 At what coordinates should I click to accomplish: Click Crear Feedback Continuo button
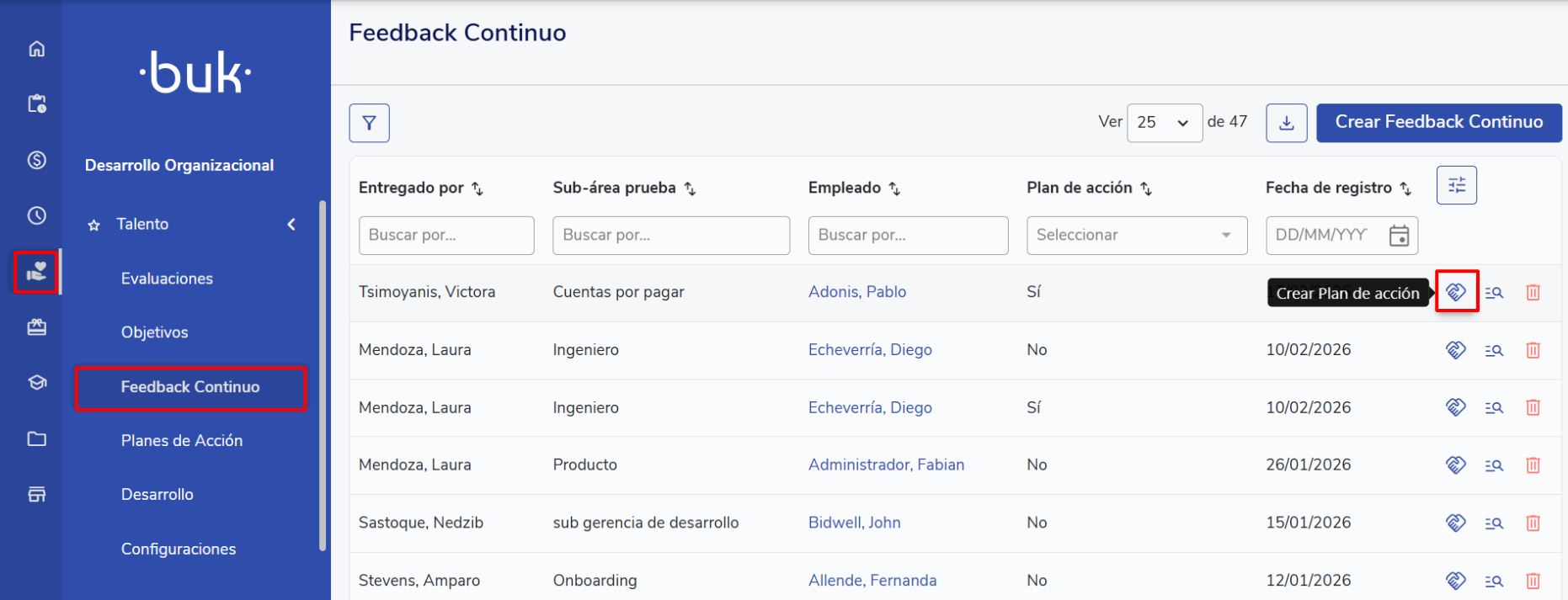[x=1438, y=123]
